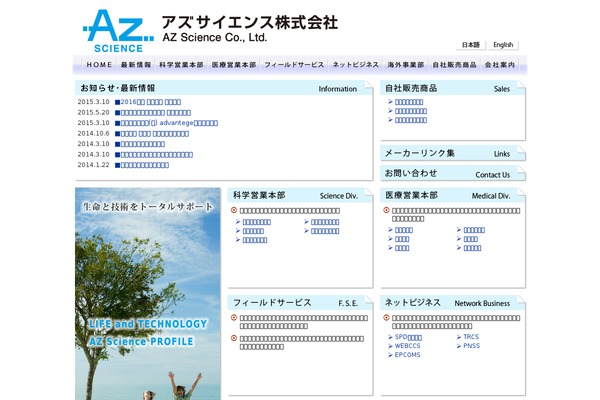Image resolution: width=600 pixels, height=400 pixels.
Task: Open the 科学営業本部 Science Div. header
Action: [x=300, y=195]
